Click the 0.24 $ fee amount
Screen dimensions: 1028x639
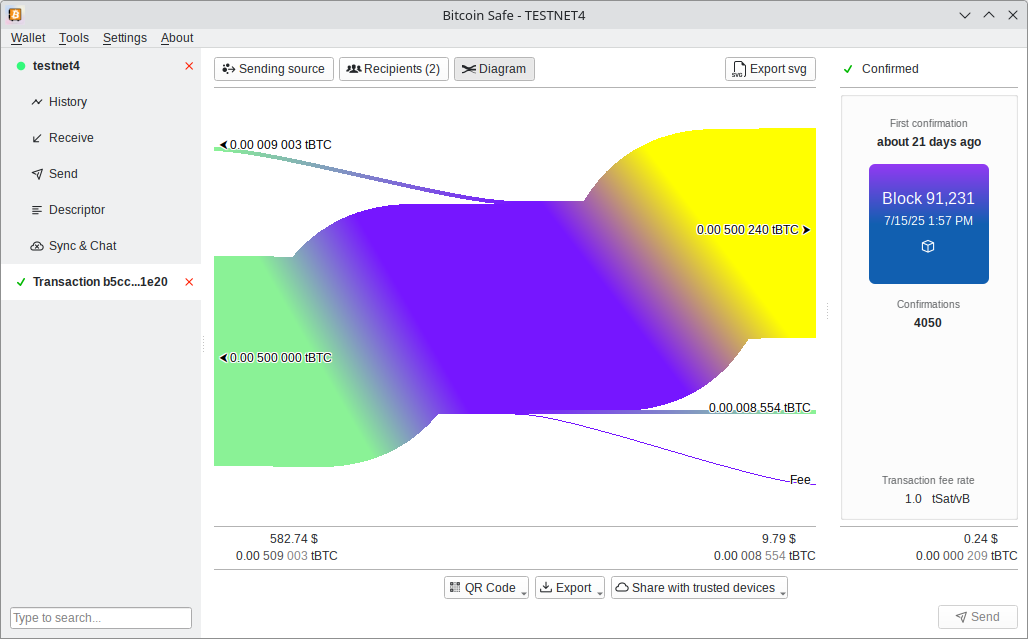coord(981,539)
